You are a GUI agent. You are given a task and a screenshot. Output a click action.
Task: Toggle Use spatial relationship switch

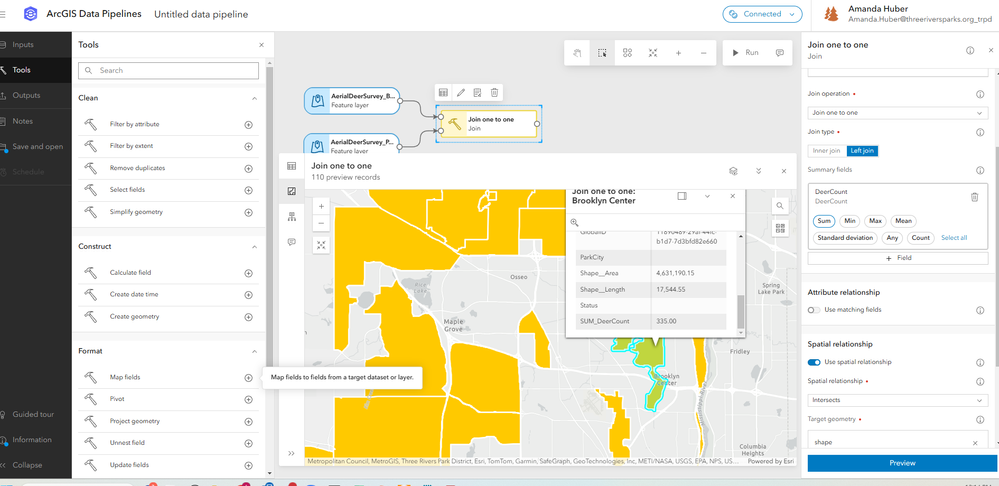[814, 362]
